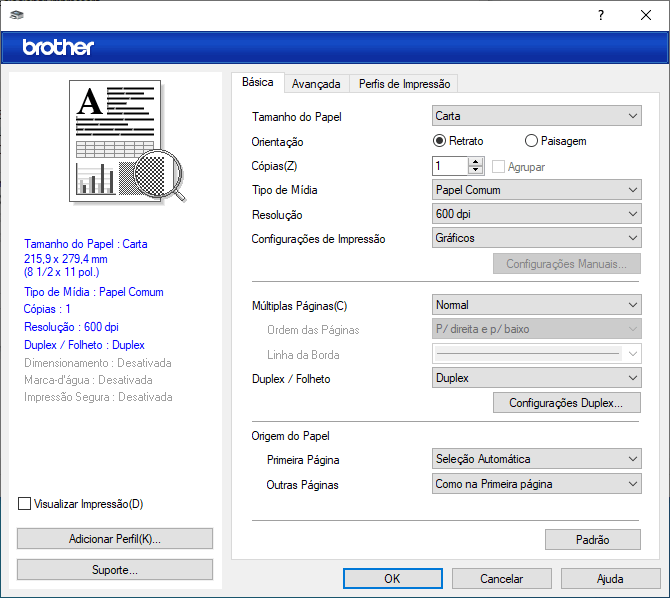Click the Configurações Manuais button
The image size is (670, 598).
pyautogui.click(x=567, y=264)
